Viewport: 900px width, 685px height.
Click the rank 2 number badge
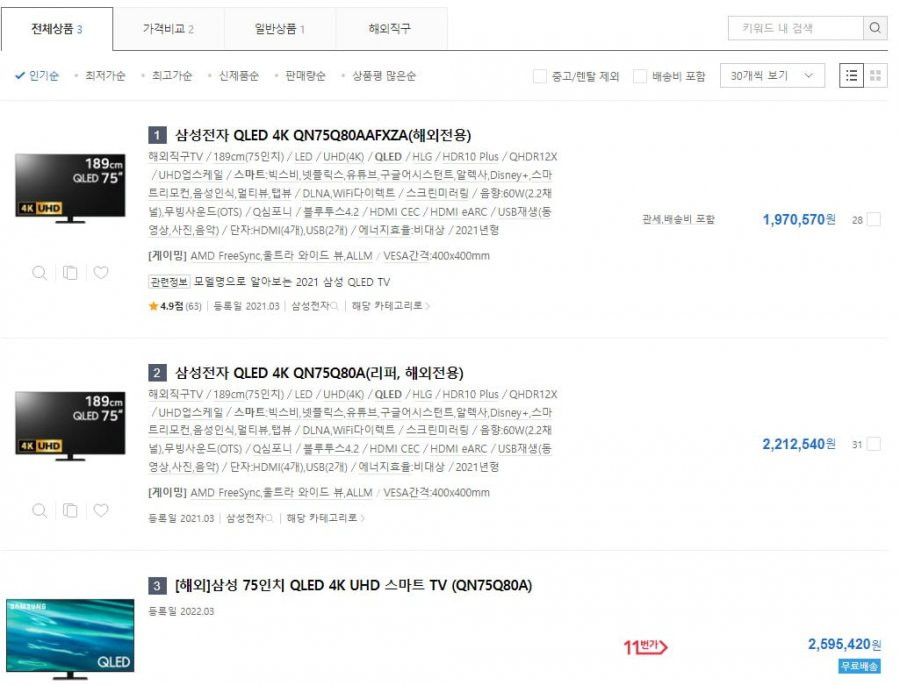tap(157, 373)
